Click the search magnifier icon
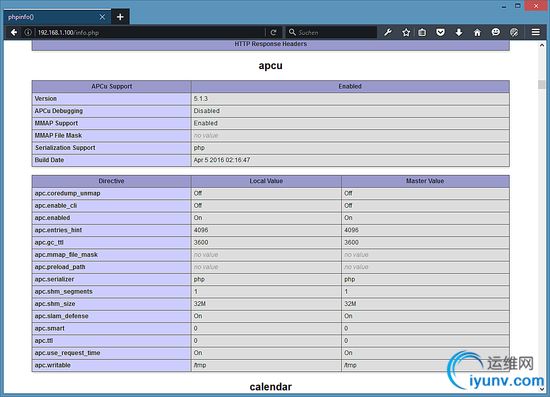 pos(292,32)
